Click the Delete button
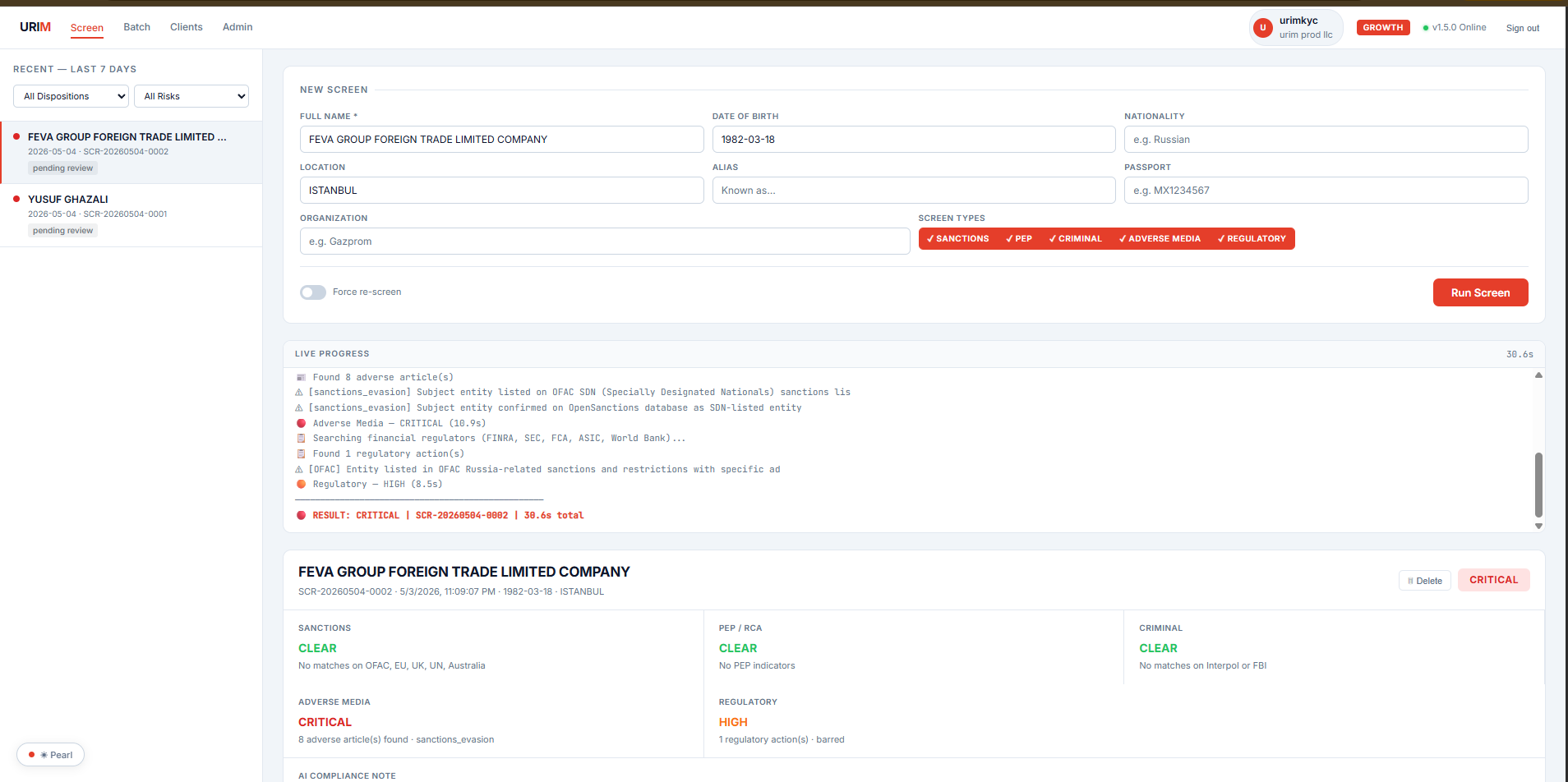Screen dimensions: 1568x782 point(1425,581)
